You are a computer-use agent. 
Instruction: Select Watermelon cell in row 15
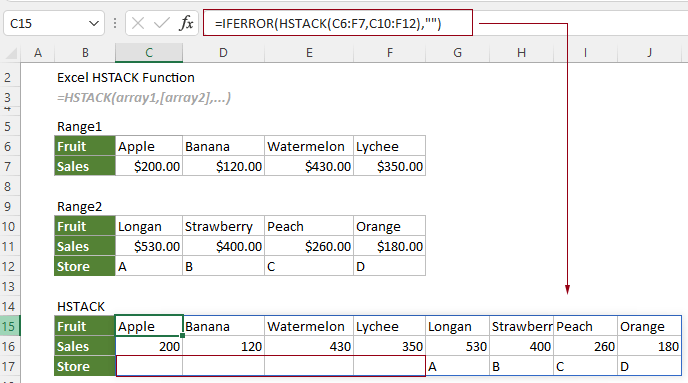tap(309, 326)
